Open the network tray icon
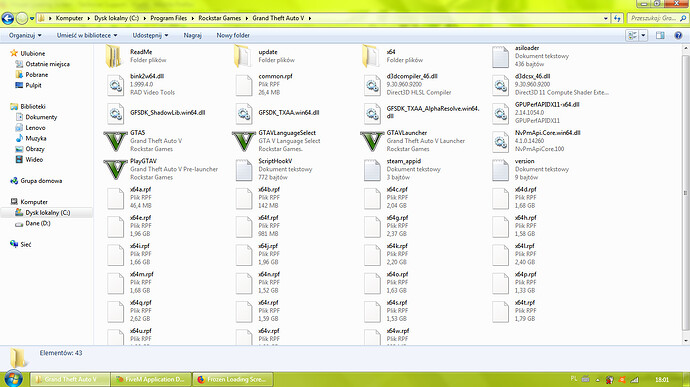This screenshot has width=690, height=387. tap(635, 379)
